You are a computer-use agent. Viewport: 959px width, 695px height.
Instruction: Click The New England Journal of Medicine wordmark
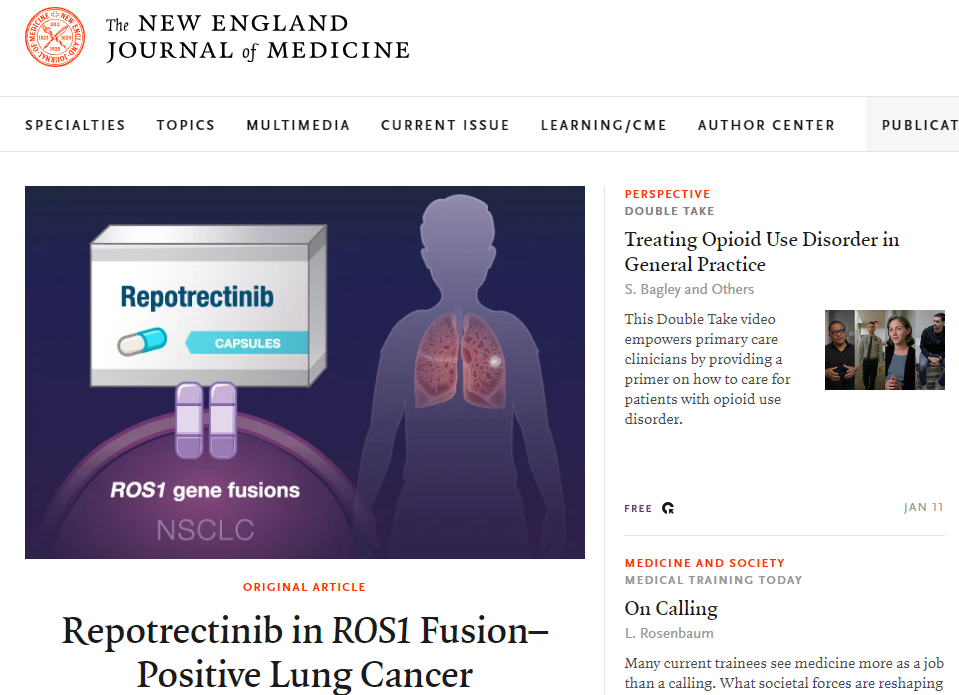pos(257,38)
